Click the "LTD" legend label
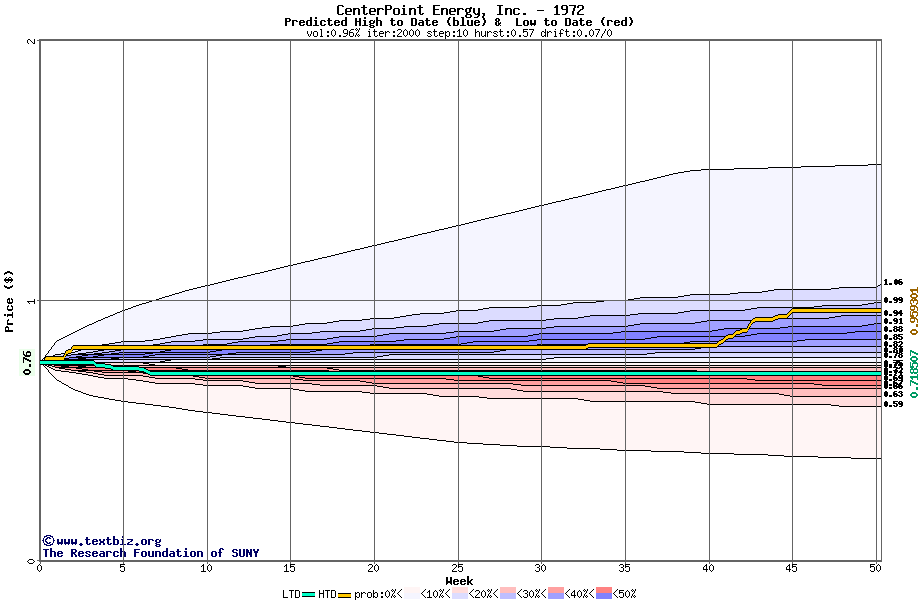The width and height of the screenshot is (920, 600). [292, 594]
